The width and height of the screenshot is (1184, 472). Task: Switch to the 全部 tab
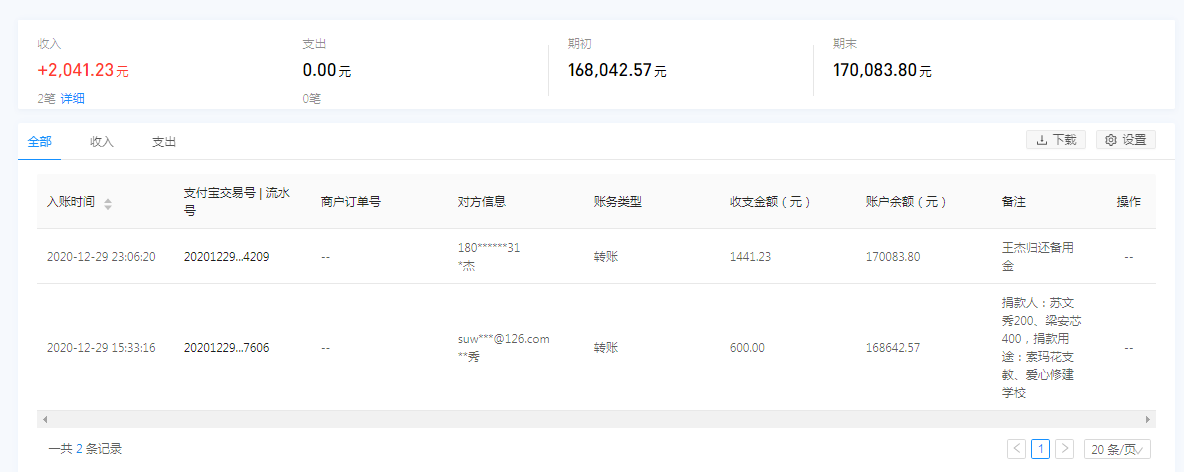[40, 142]
